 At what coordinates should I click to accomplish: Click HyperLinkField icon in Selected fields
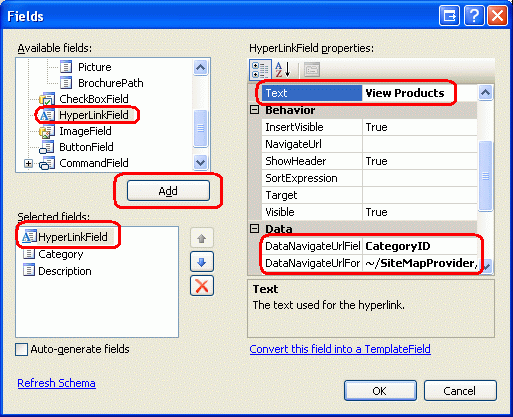coord(29,237)
